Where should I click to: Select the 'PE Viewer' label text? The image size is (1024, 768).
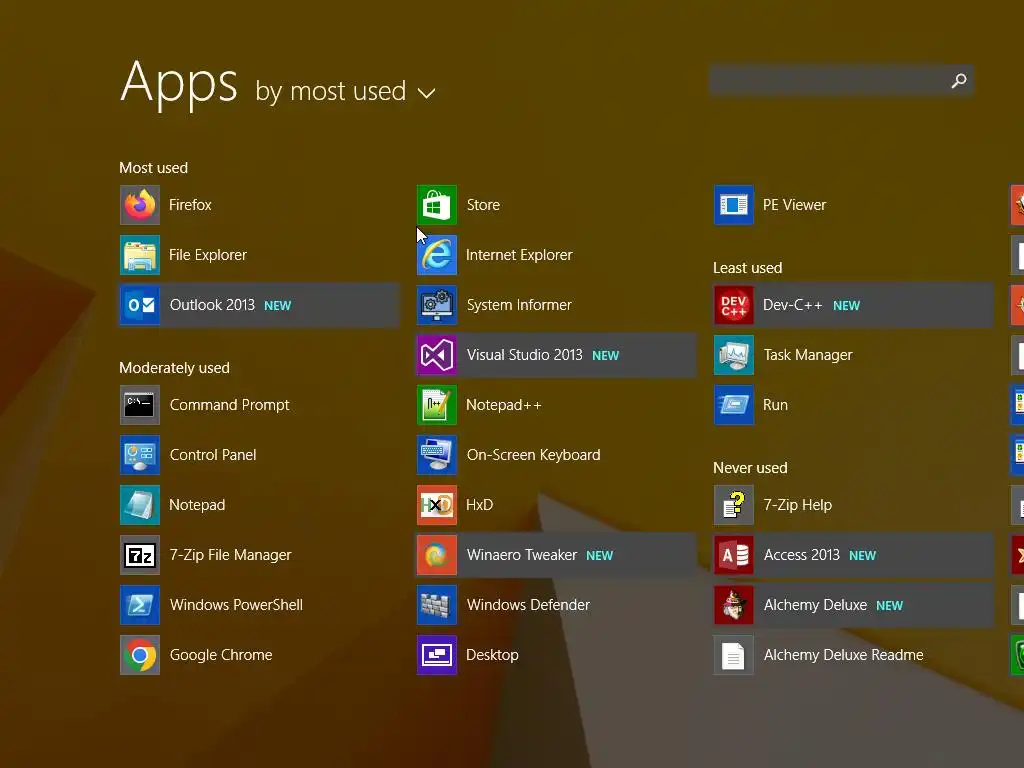click(794, 205)
